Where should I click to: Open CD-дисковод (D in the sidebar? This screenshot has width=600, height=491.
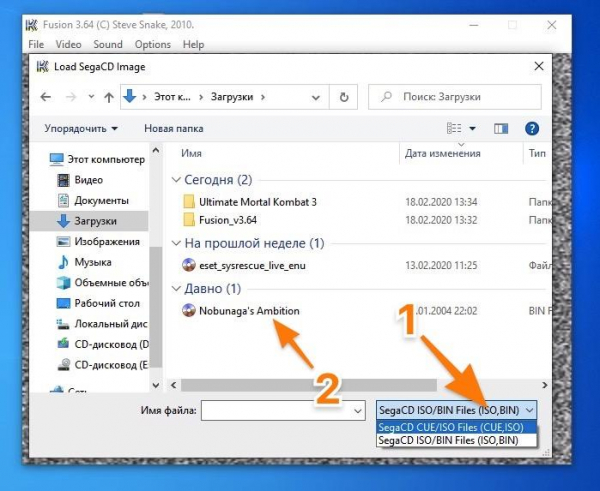pyautogui.click(x=103, y=344)
